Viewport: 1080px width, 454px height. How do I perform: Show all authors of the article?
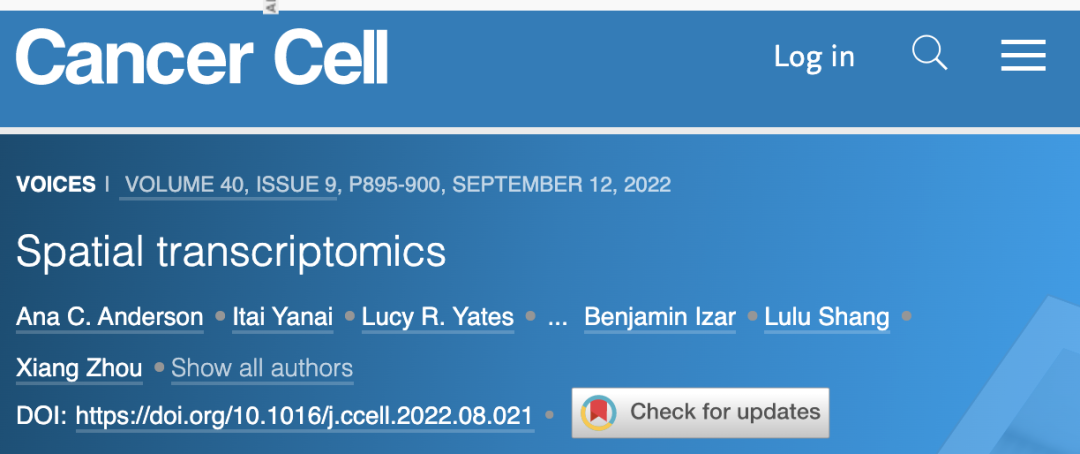click(x=262, y=368)
